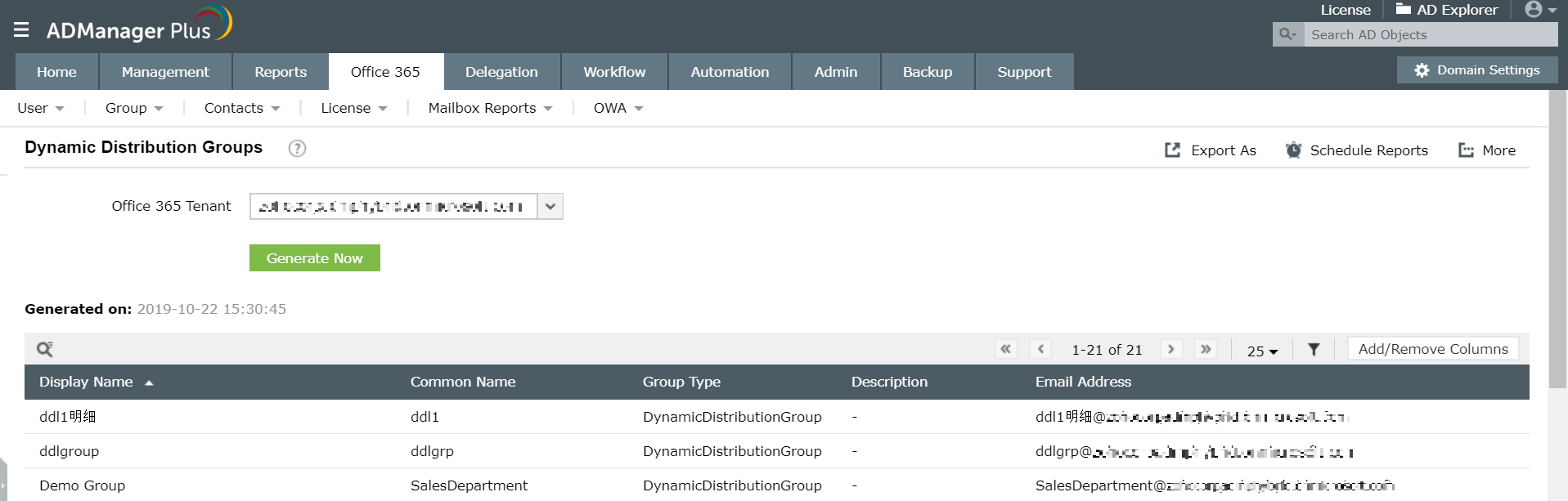The height and width of the screenshot is (501, 1568).
Task: Open the rows-per-page 25 dropdown
Action: (x=1262, y=351)
